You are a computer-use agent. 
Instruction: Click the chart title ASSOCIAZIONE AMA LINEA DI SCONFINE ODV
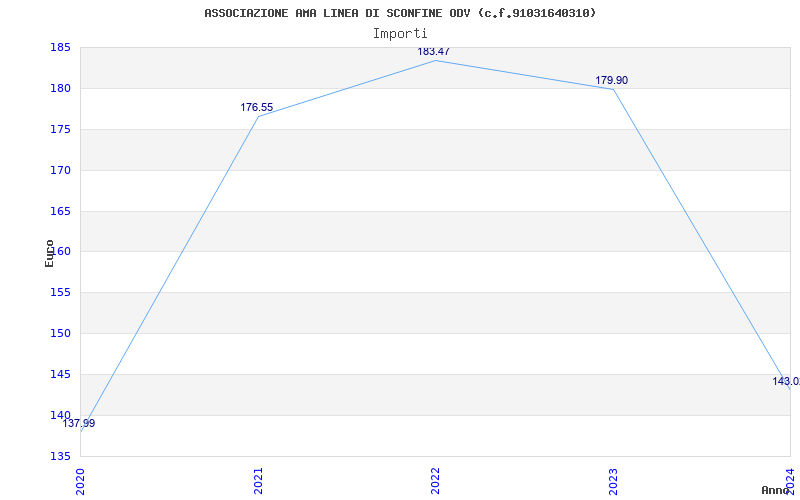tap(400, 13)
